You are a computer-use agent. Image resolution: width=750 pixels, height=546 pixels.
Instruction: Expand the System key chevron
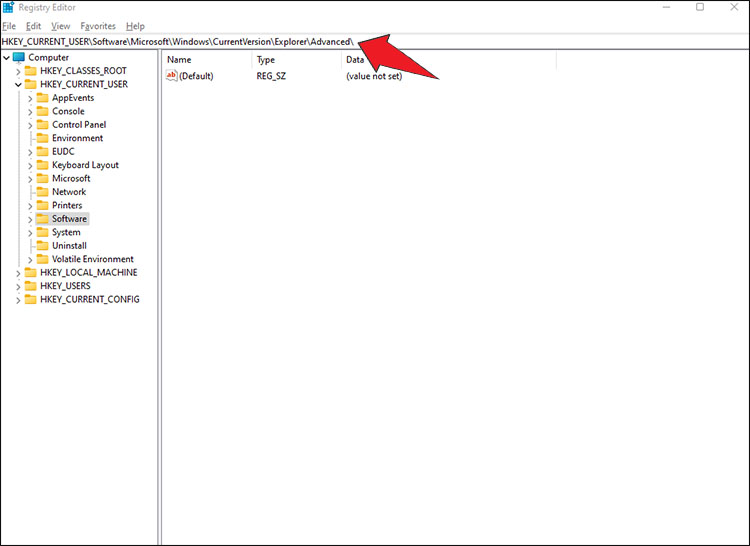tap(30, 233)
